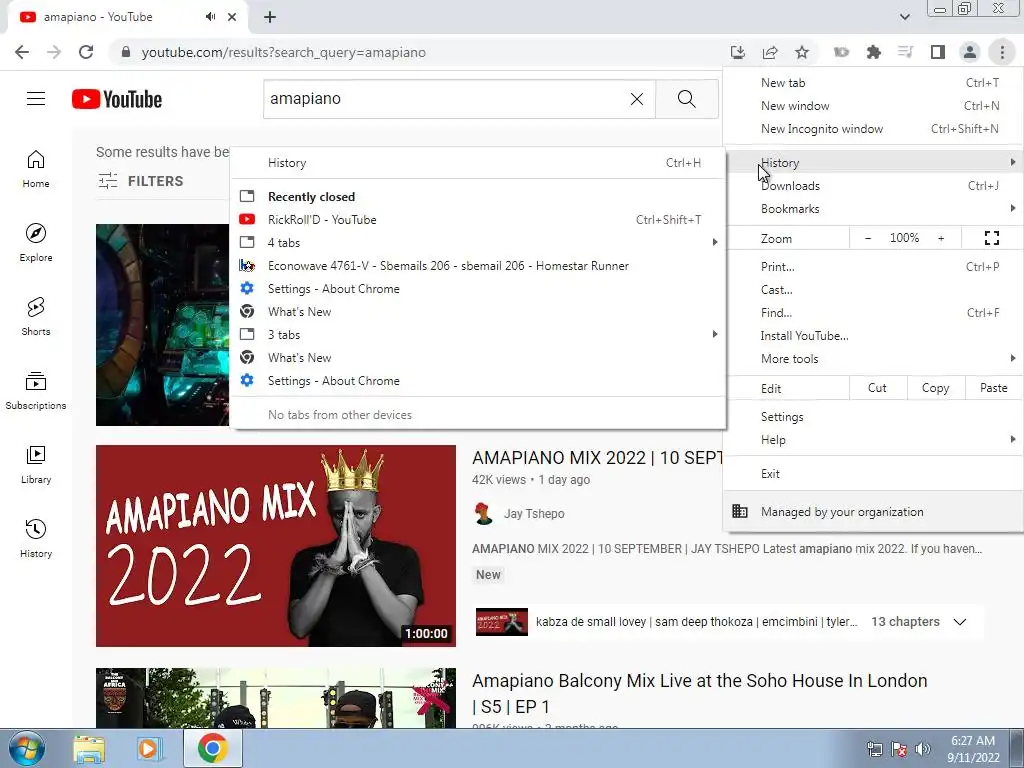The image size is (1024, 768).
Task: Expand the Help submenu
Action: click(873, 440)
